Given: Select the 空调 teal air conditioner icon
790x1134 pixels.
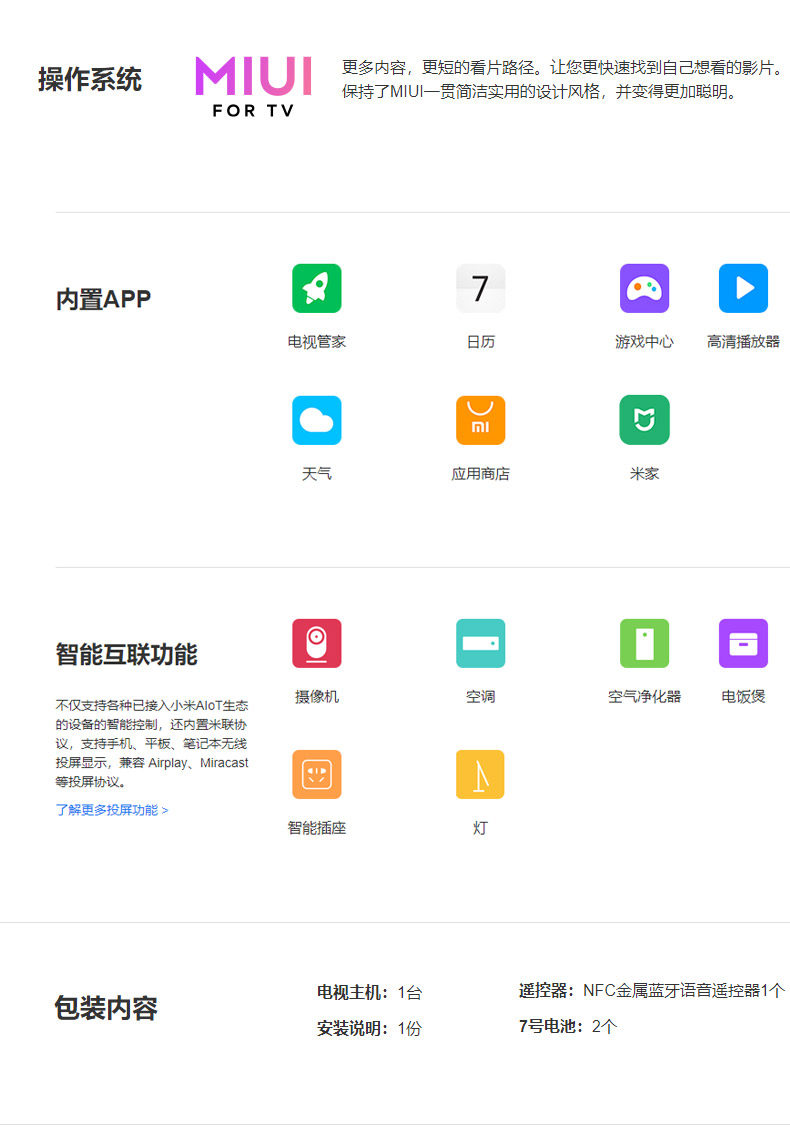Looking at the screenshot, I should tap(480, 643).
